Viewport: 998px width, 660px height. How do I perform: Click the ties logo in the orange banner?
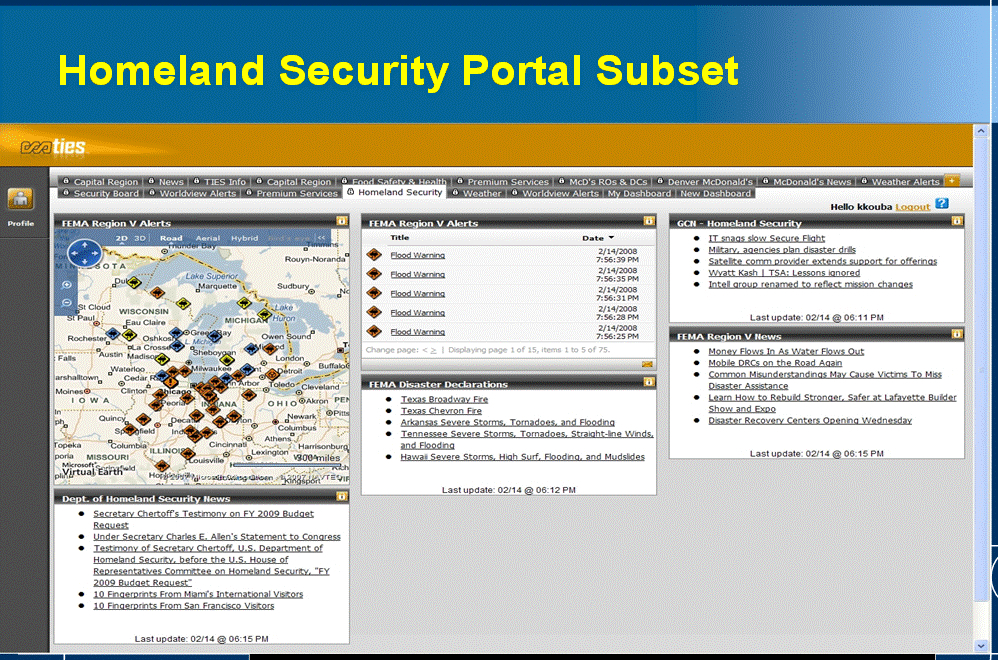pyautogui.click(x=53, y=146)
